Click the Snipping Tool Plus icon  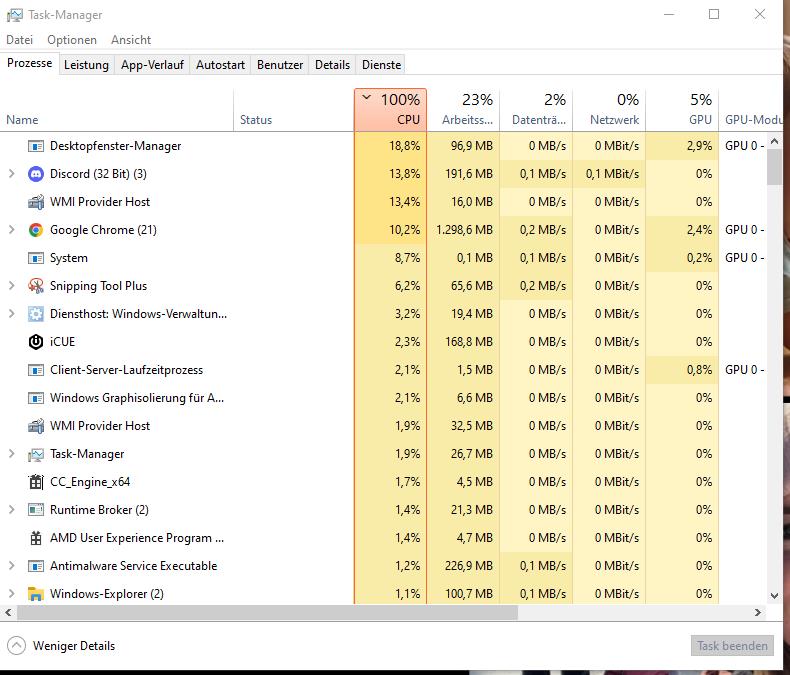[x=36, y=286]
